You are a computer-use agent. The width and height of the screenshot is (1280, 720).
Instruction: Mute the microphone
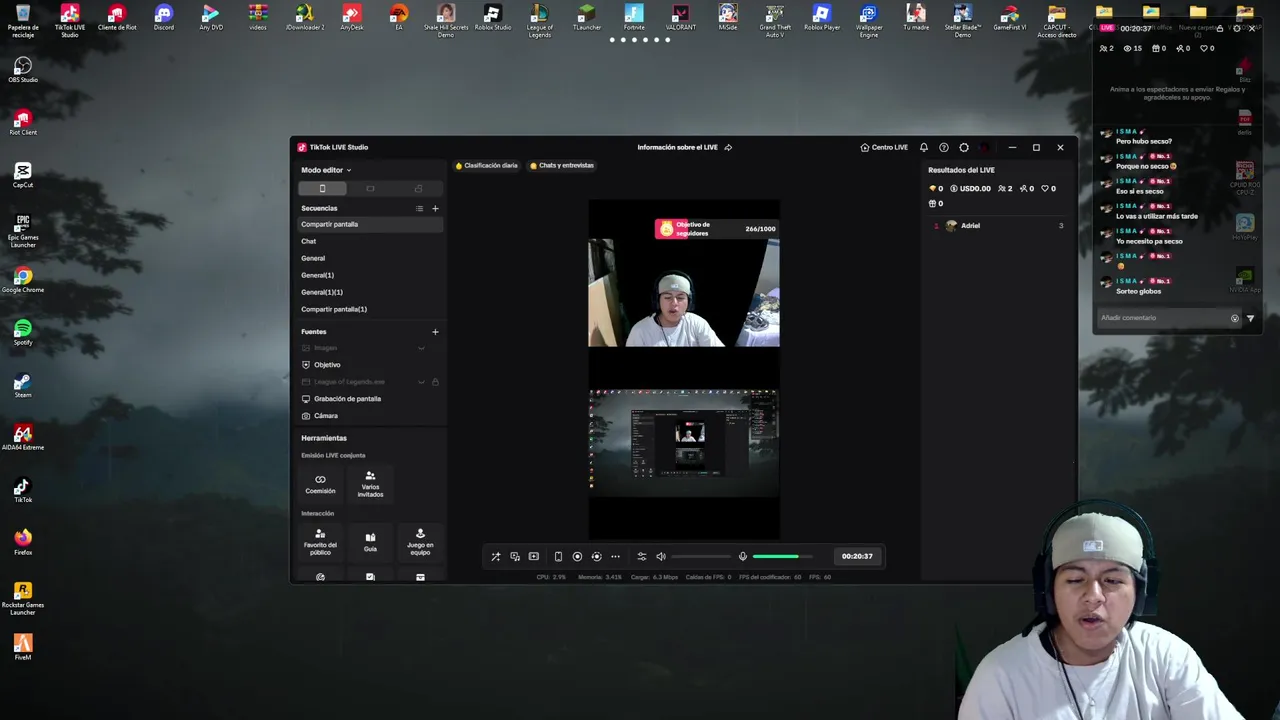pyautogui.click(x=742, y=556)
